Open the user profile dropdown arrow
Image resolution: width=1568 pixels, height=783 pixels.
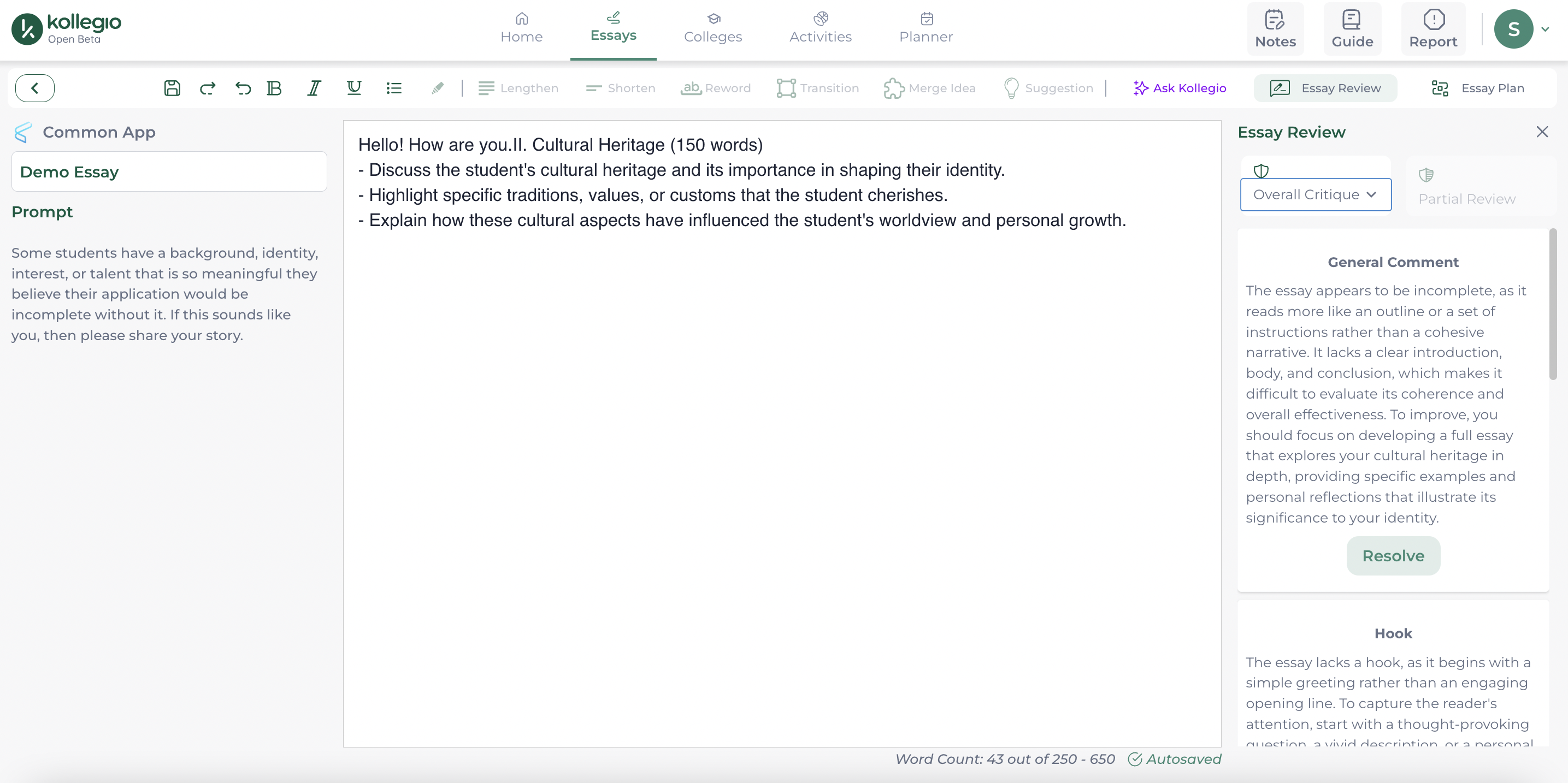tap(1545, 28)
